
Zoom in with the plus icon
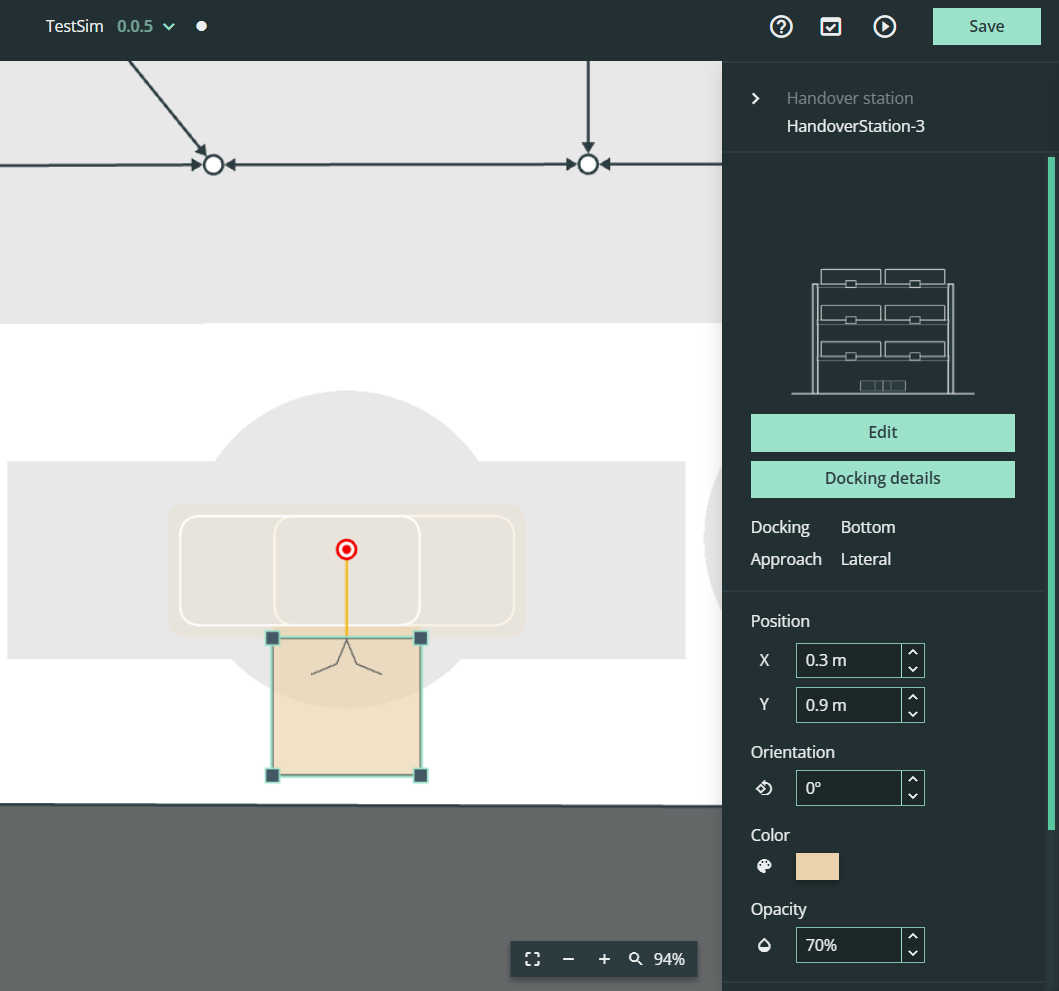(604, 959)
